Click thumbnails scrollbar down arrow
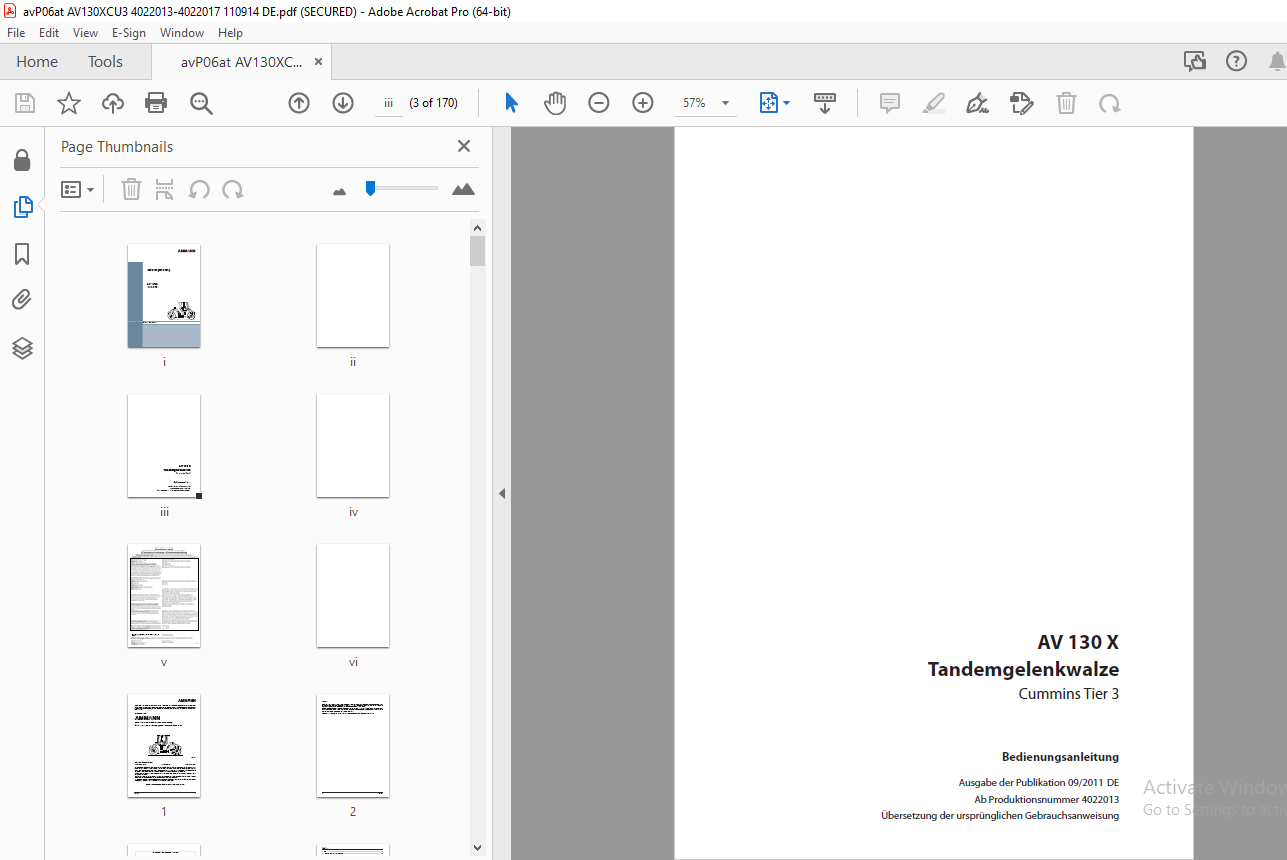The width and height of the screenshot is (1287, 860). [x=478, y=849]
